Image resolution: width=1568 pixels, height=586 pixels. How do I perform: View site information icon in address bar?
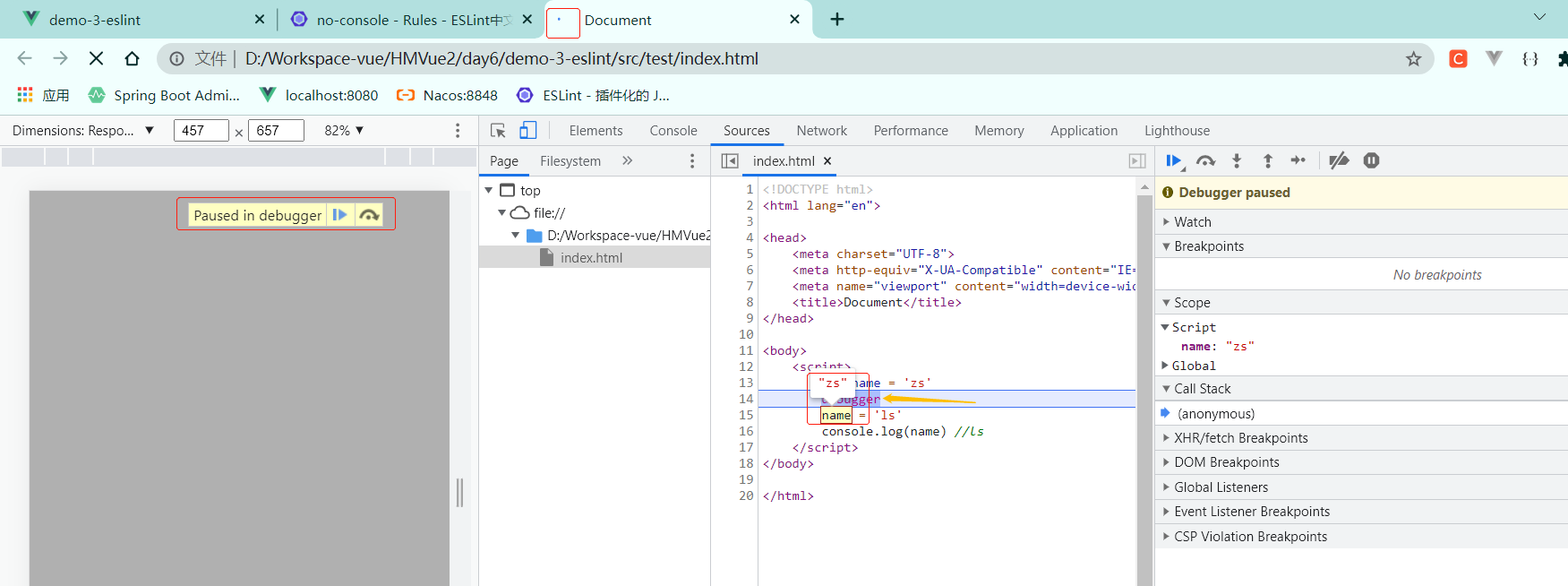point(177,59)
